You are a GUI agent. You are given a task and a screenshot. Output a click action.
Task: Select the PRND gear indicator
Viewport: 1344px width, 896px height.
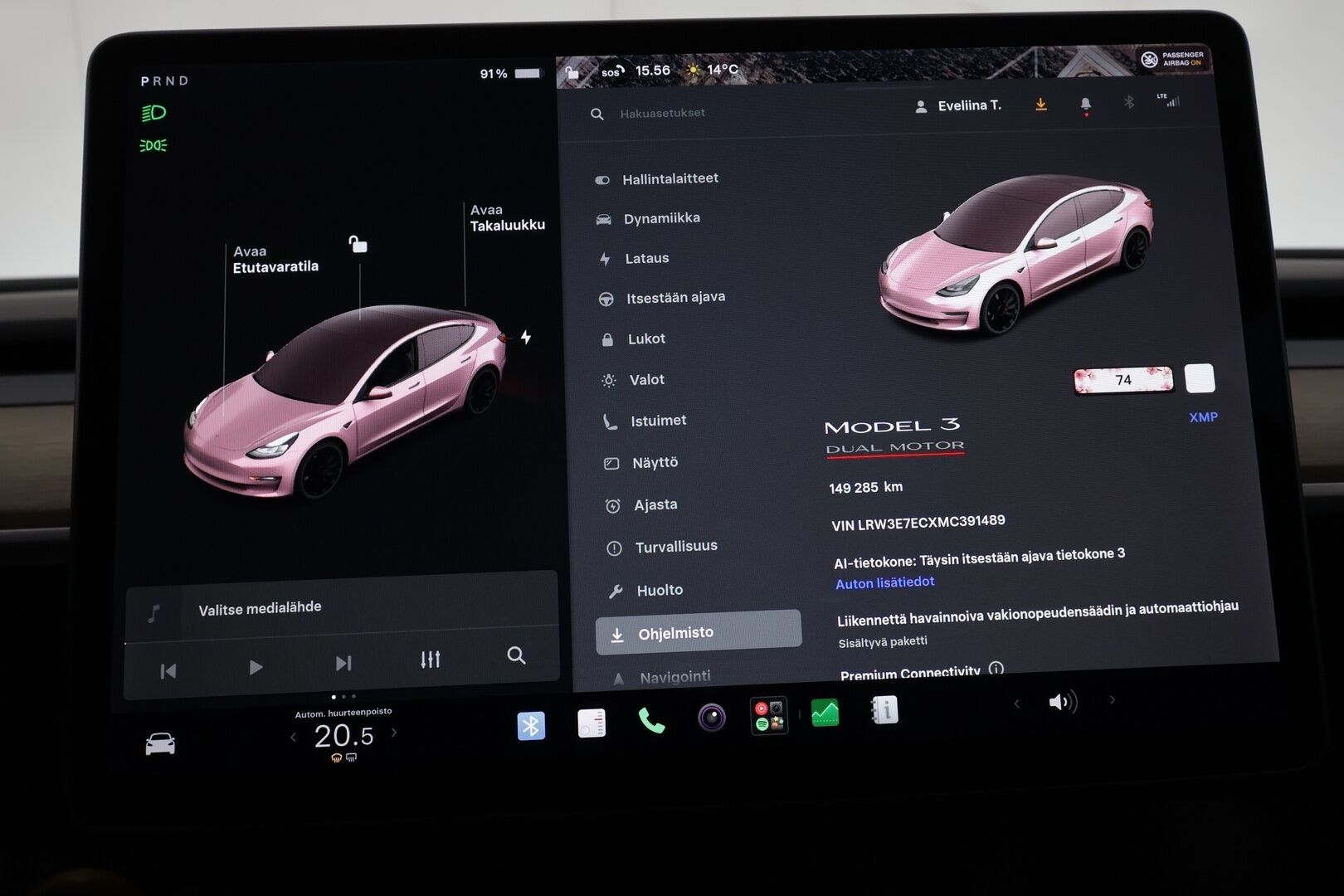[164, 81]
